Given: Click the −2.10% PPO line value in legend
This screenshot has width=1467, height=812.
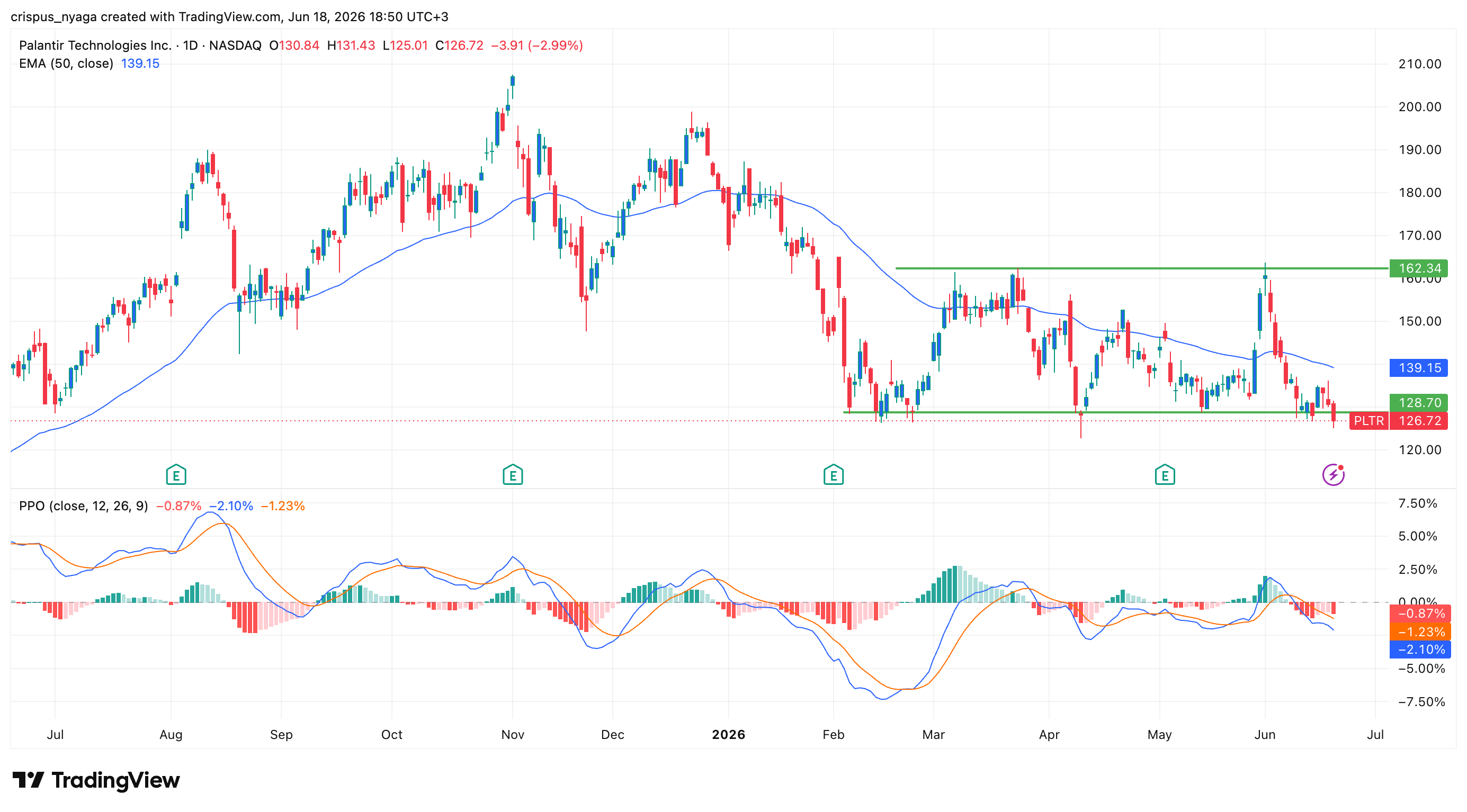Looking at the screenshot, I should click(x=231, y=506).
